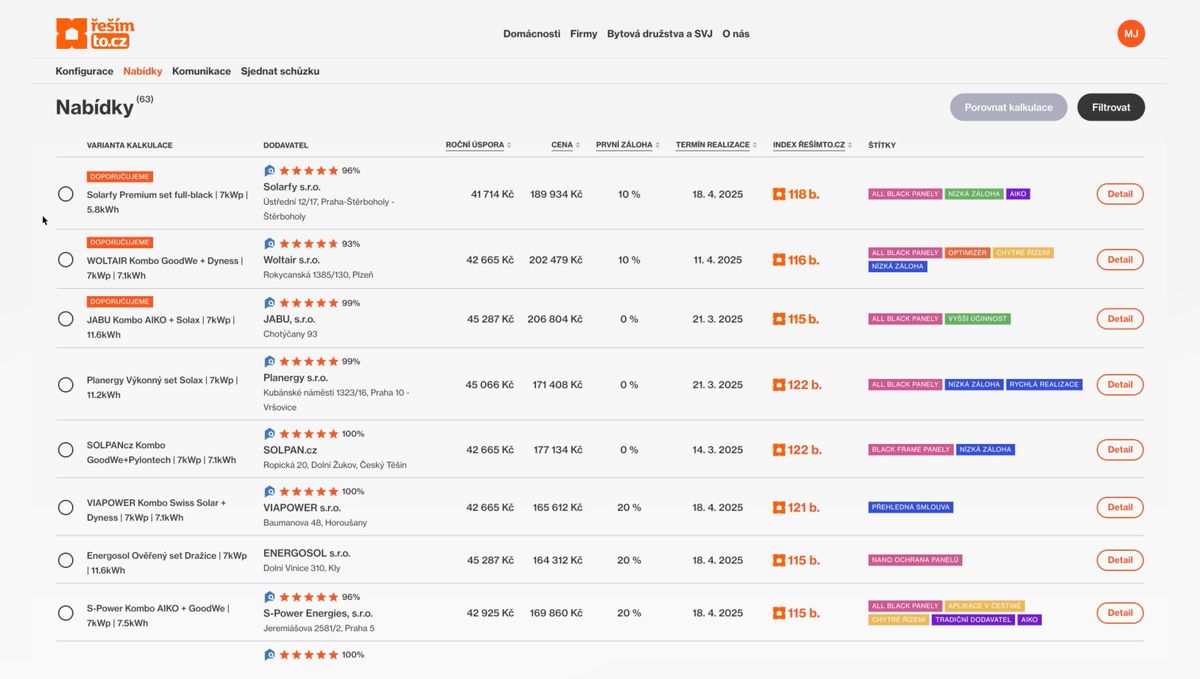This screenshot has height=679, width=1200.
Task: Switch to the Konfigurace tab
Action: [x=84, y=71]
